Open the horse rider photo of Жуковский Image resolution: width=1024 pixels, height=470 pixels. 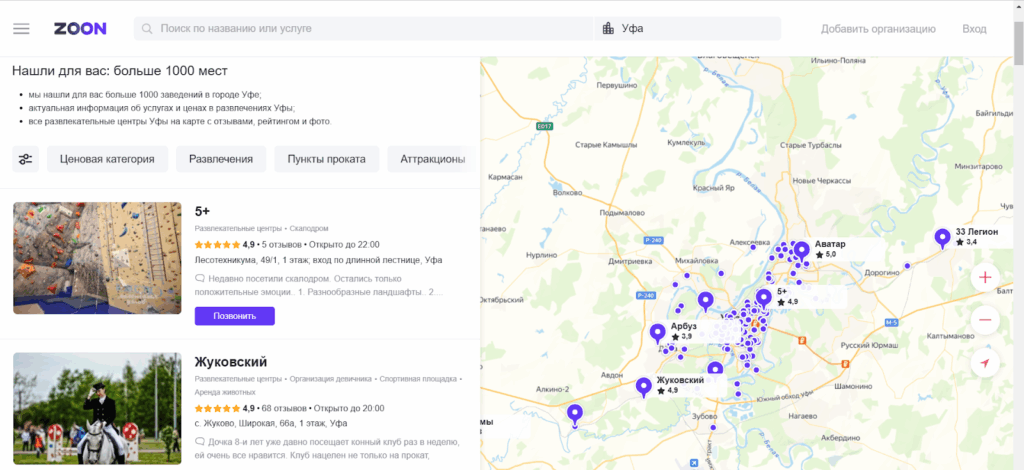pyautogui.click(x=97, y=409)
